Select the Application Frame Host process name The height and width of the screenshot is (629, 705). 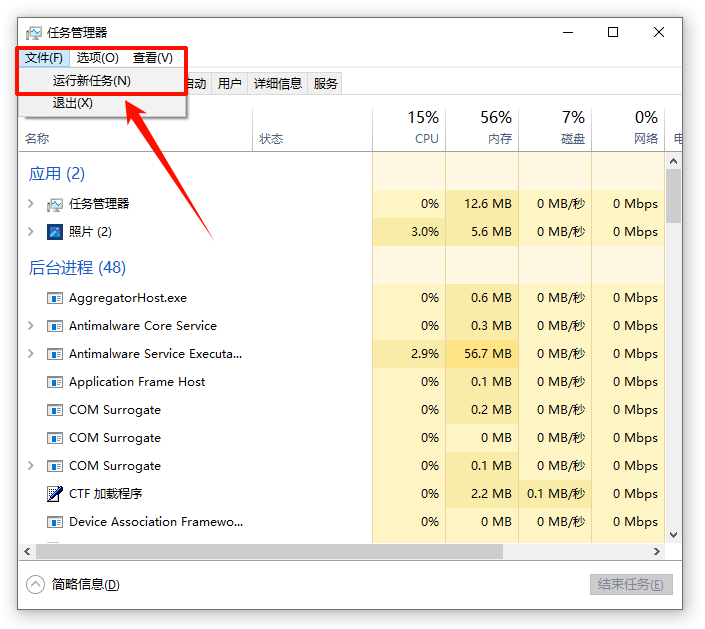point(137,382)
